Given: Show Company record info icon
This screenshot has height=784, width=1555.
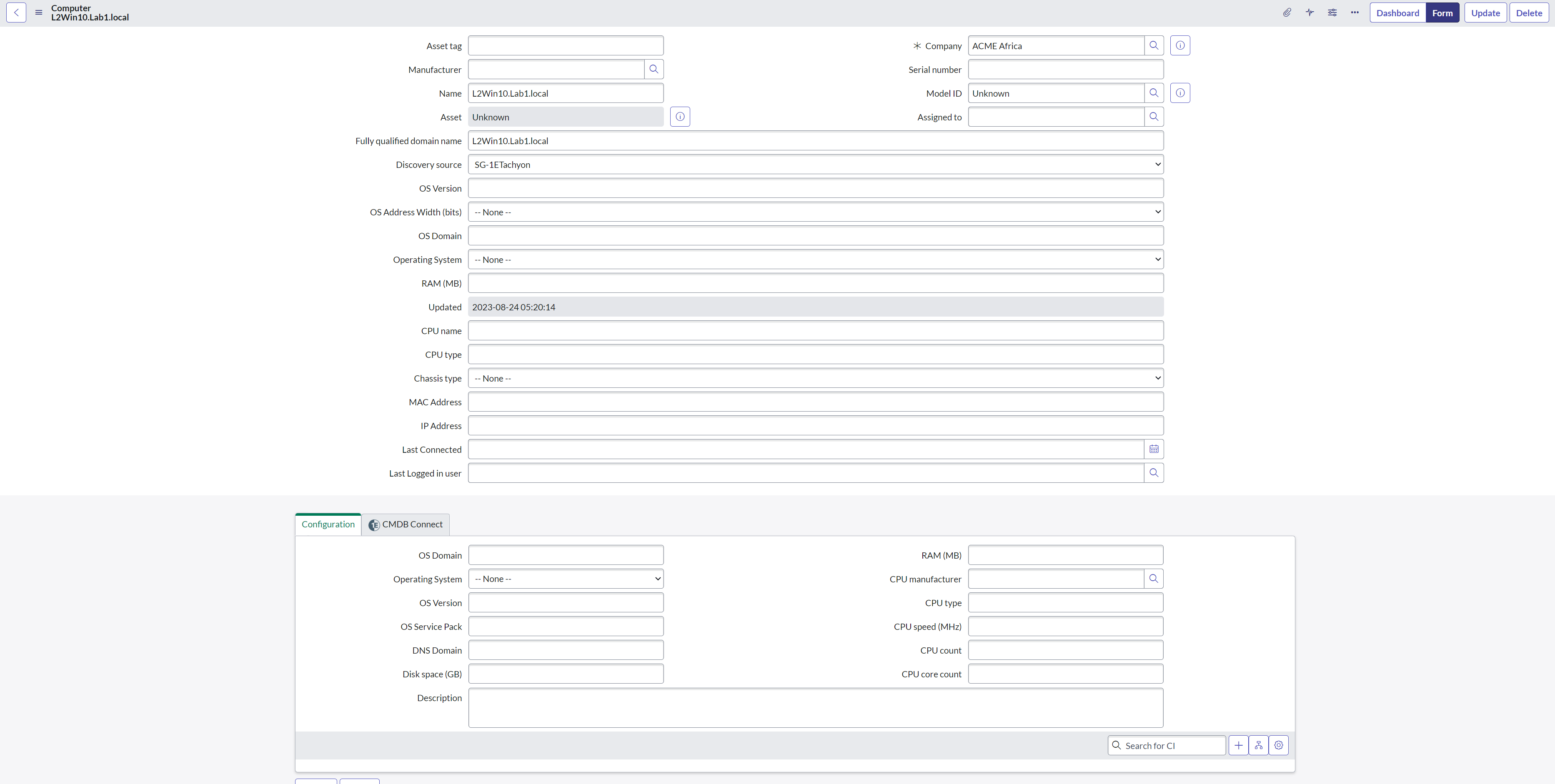Looking at the screenshot, I should pyautogui.click(x=1179, y=46).
